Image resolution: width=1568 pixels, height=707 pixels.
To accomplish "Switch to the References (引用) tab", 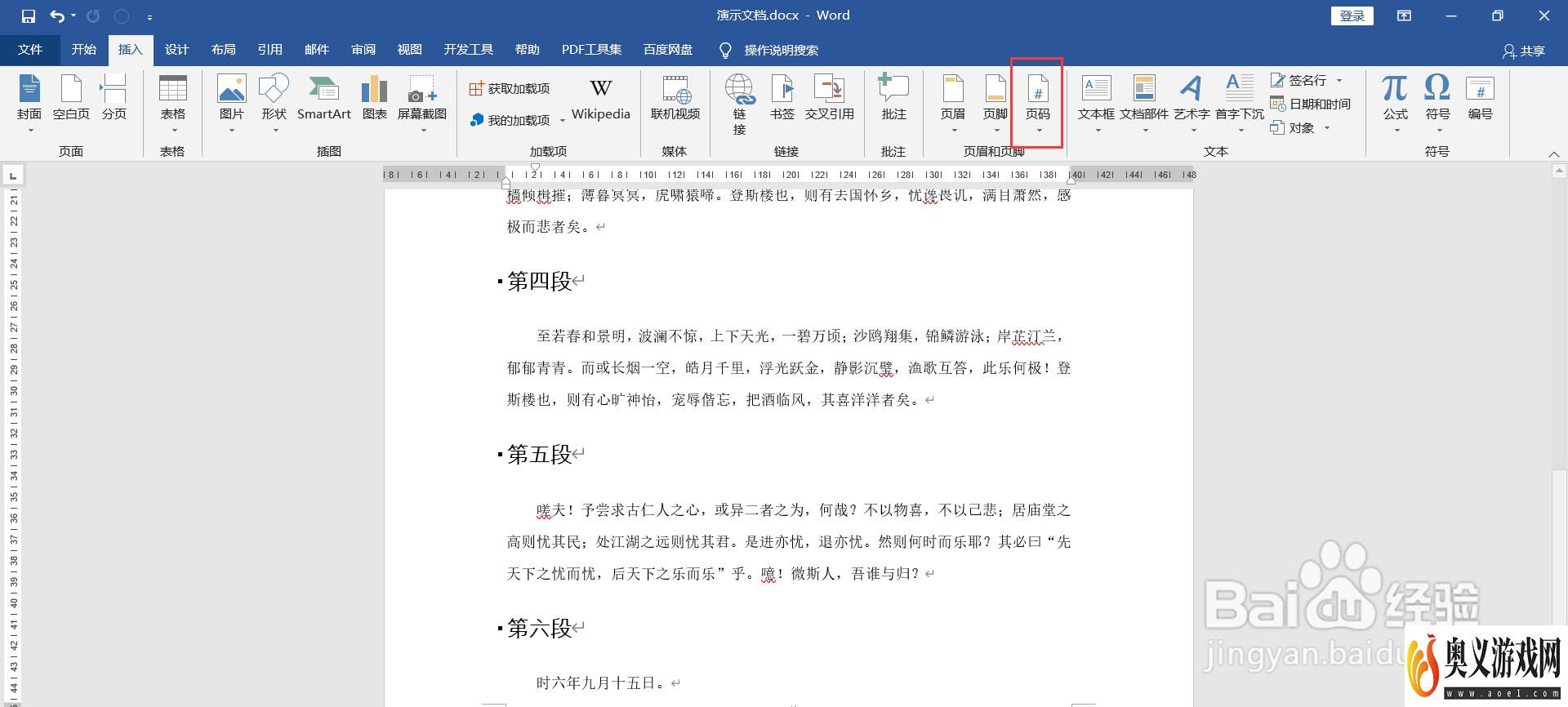I will [x=269, y=50].
